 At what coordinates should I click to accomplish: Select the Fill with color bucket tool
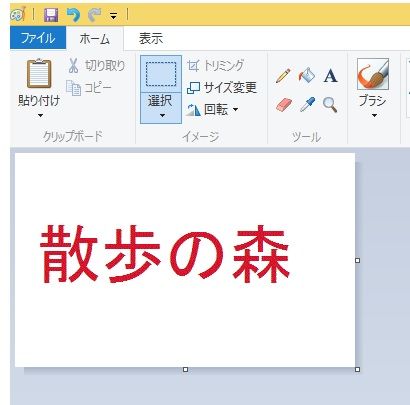(x=307, y=75)
